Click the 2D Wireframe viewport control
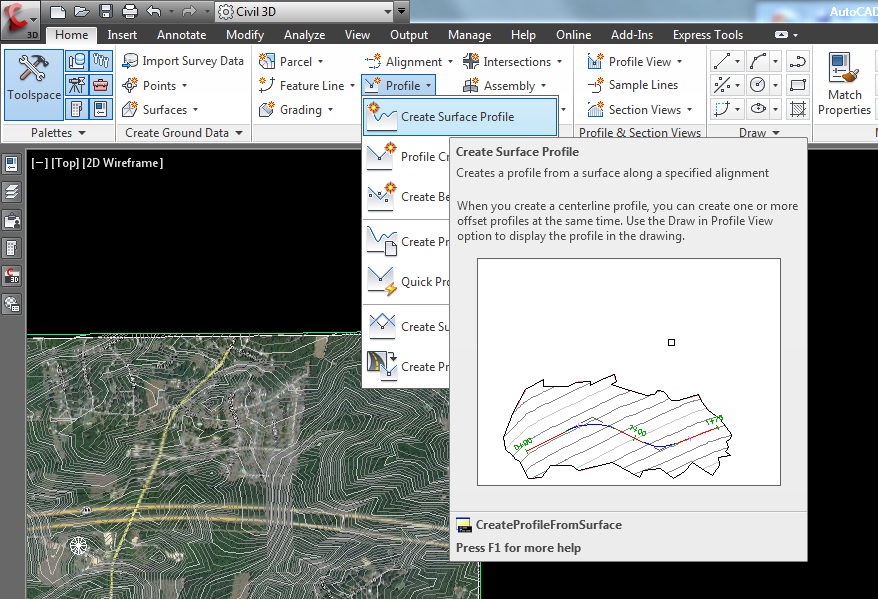The image size is (878, 599). (x=120, y=162)
